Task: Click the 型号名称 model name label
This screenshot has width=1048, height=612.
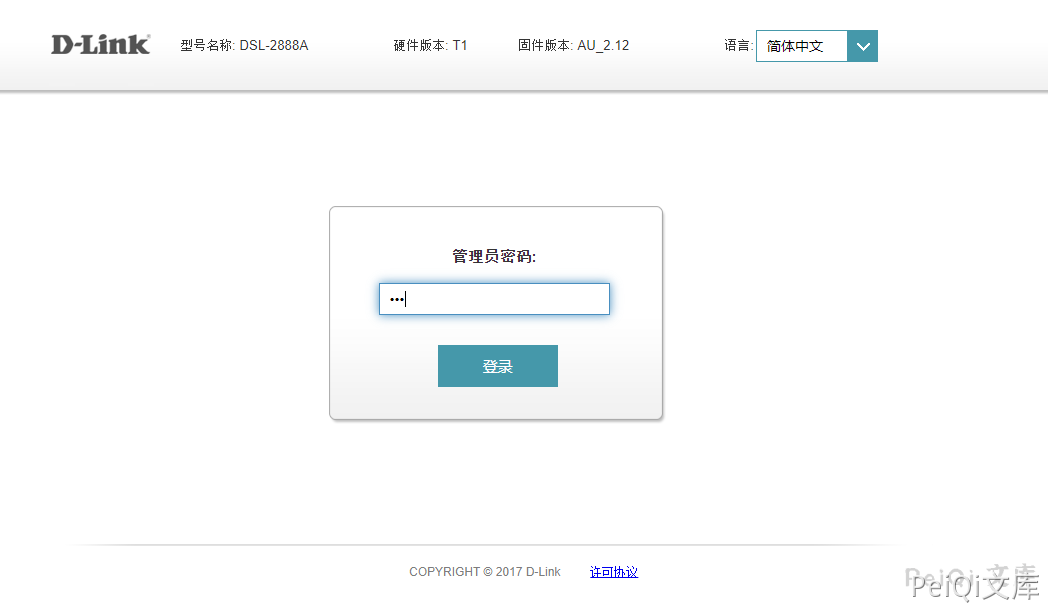Action: pos(207,46)
